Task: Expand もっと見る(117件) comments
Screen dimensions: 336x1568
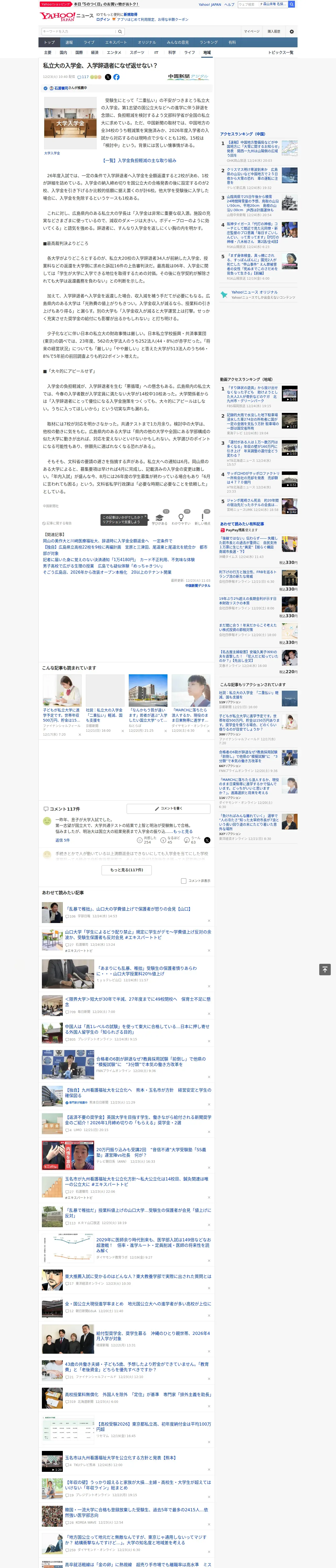Action: pyautogui.click(x=127, y=870)
